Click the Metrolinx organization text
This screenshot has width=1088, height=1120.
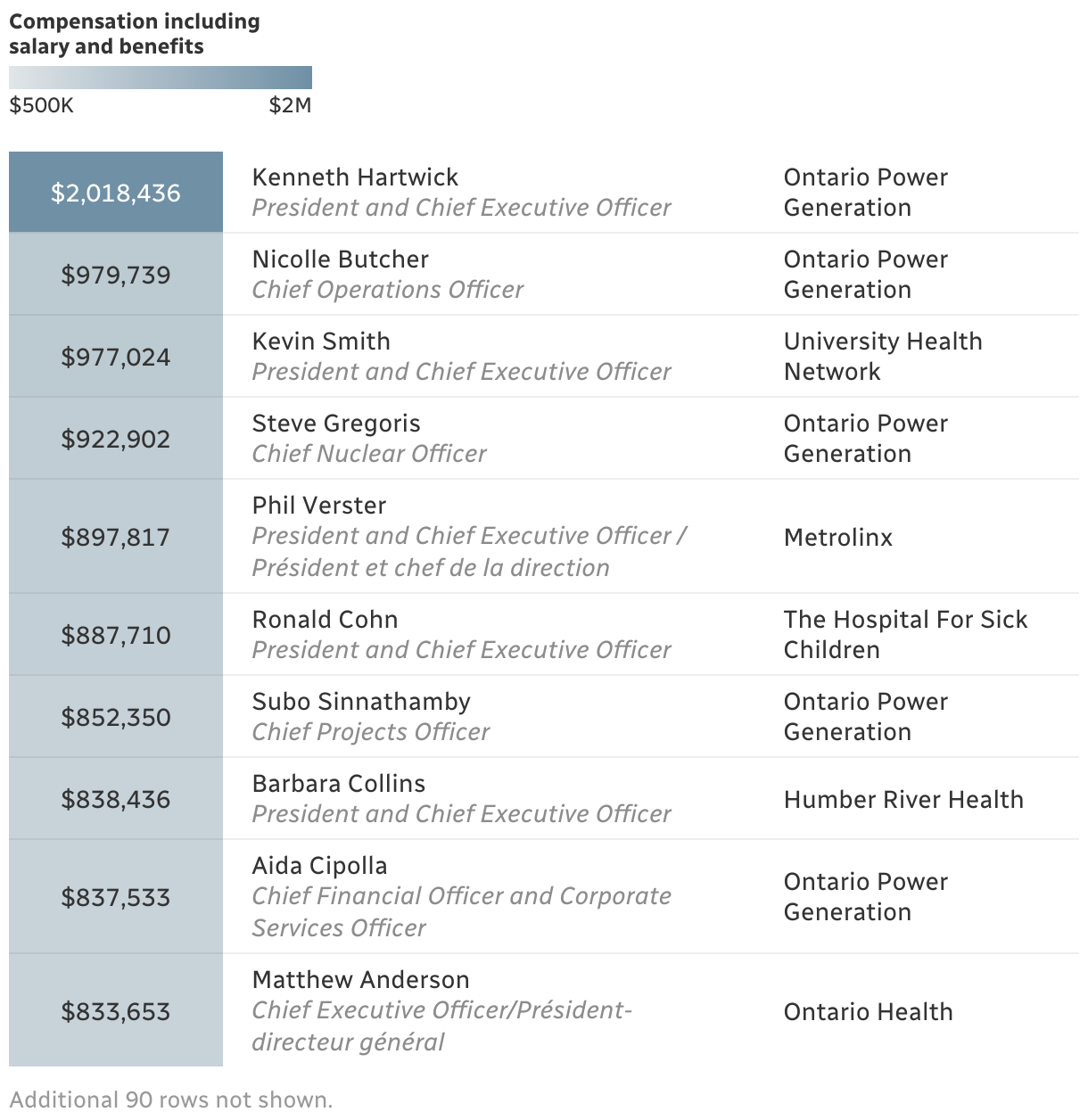pos(837,538)
